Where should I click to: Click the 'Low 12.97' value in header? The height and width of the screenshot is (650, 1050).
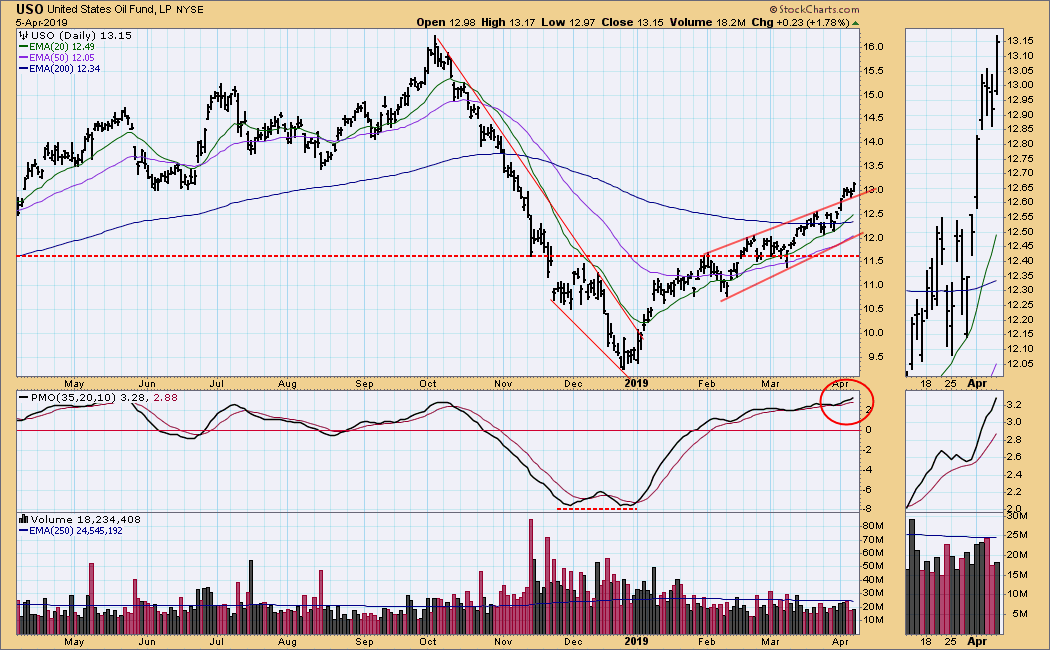(x=569, y=22)
